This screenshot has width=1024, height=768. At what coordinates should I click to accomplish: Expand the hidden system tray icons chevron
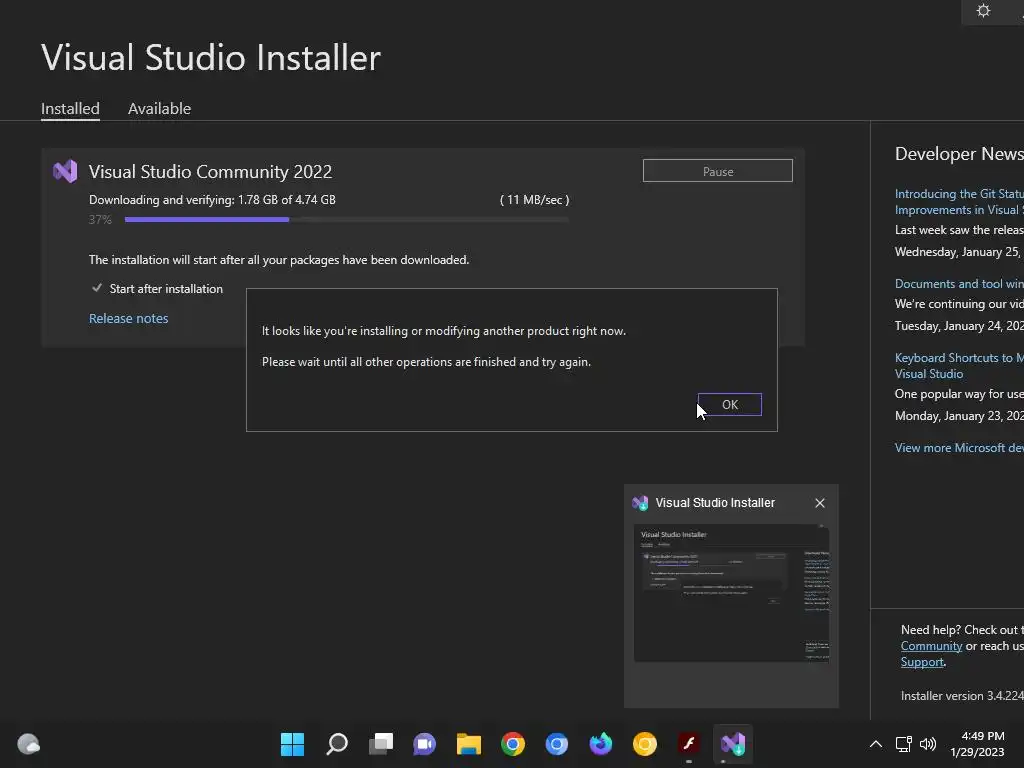(876, 744)
